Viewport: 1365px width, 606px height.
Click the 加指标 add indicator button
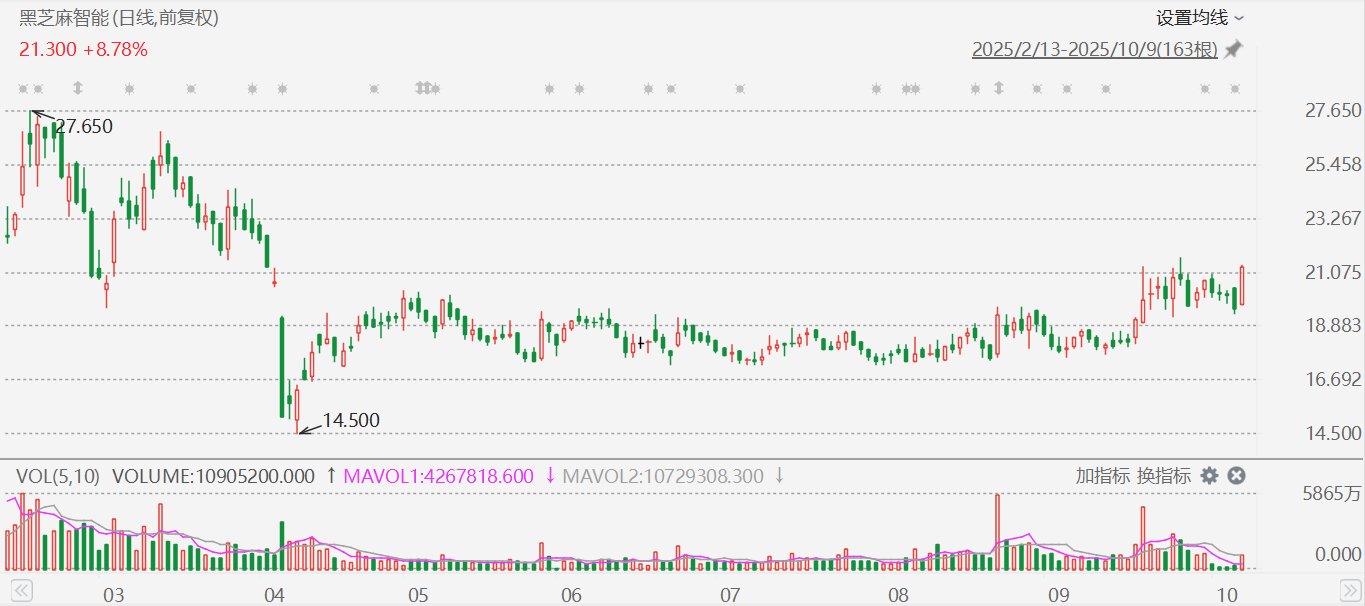click(1103, 476)
